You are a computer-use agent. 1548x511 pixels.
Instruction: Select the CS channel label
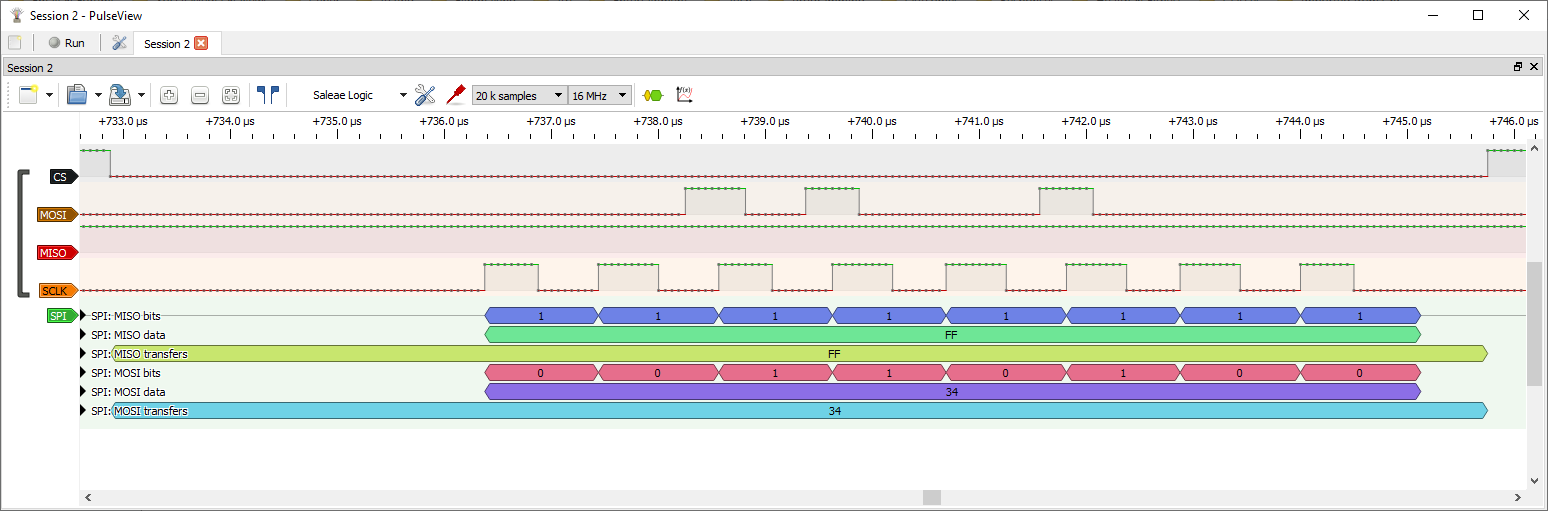(63, 177)
